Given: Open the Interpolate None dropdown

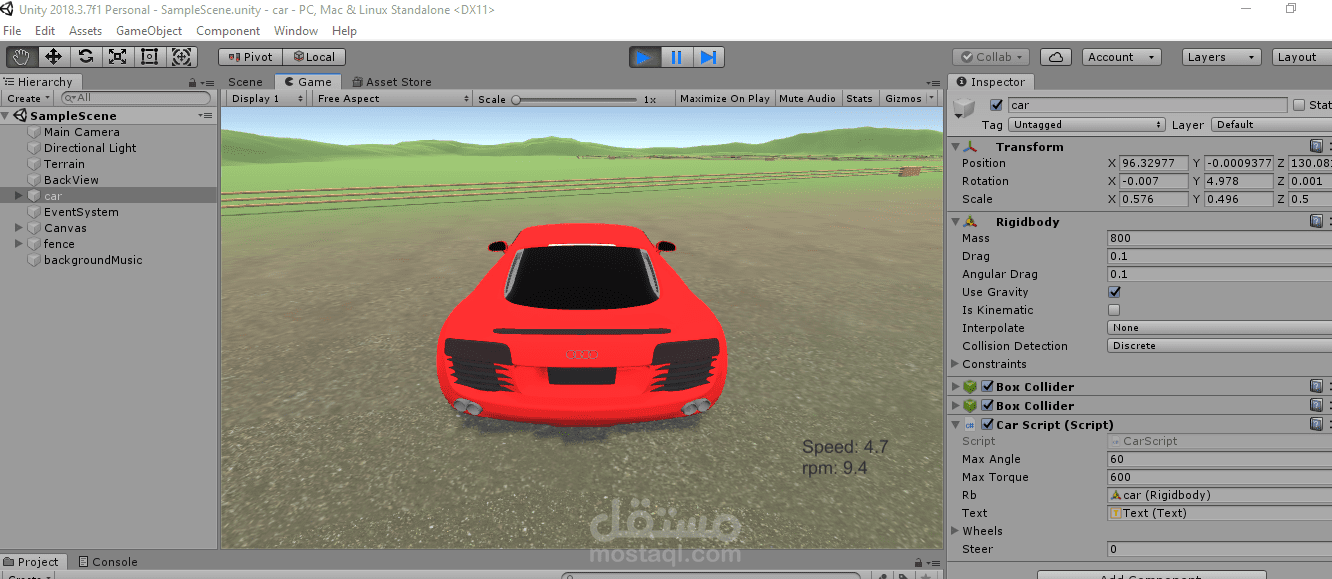Looking at the screenshot, I should pyautogui.click(x=1219, y=328).
